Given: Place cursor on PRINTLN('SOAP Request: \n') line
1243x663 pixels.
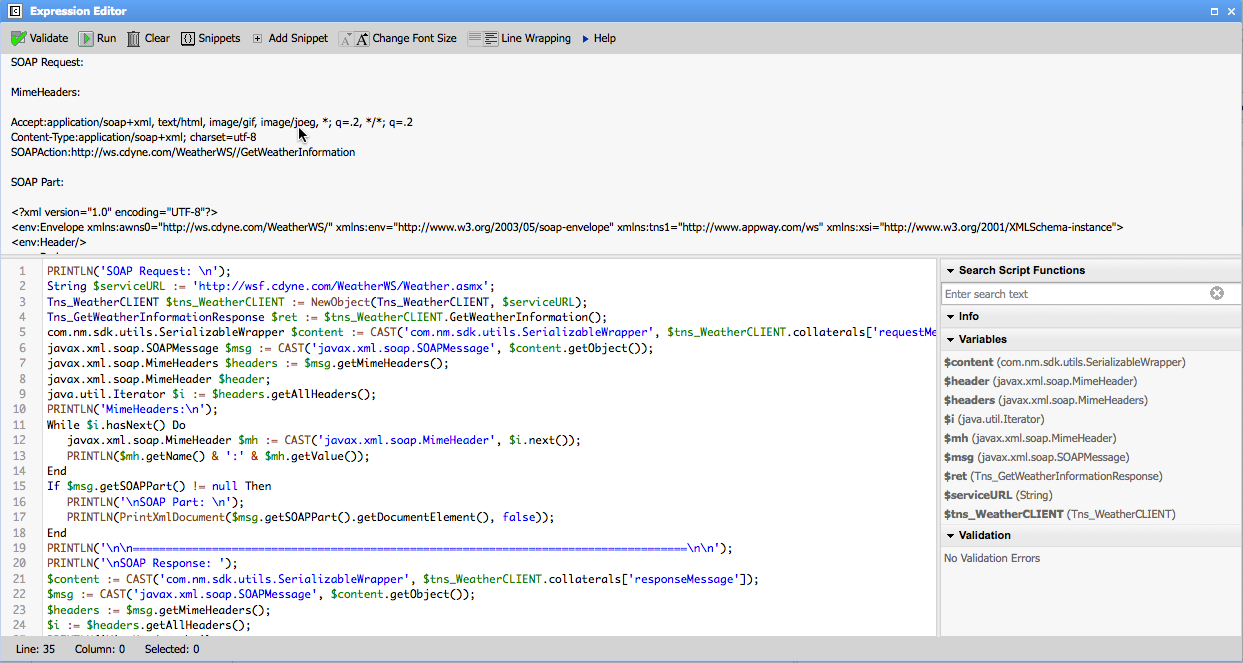Looking at the screenshot, I should 139,270.
